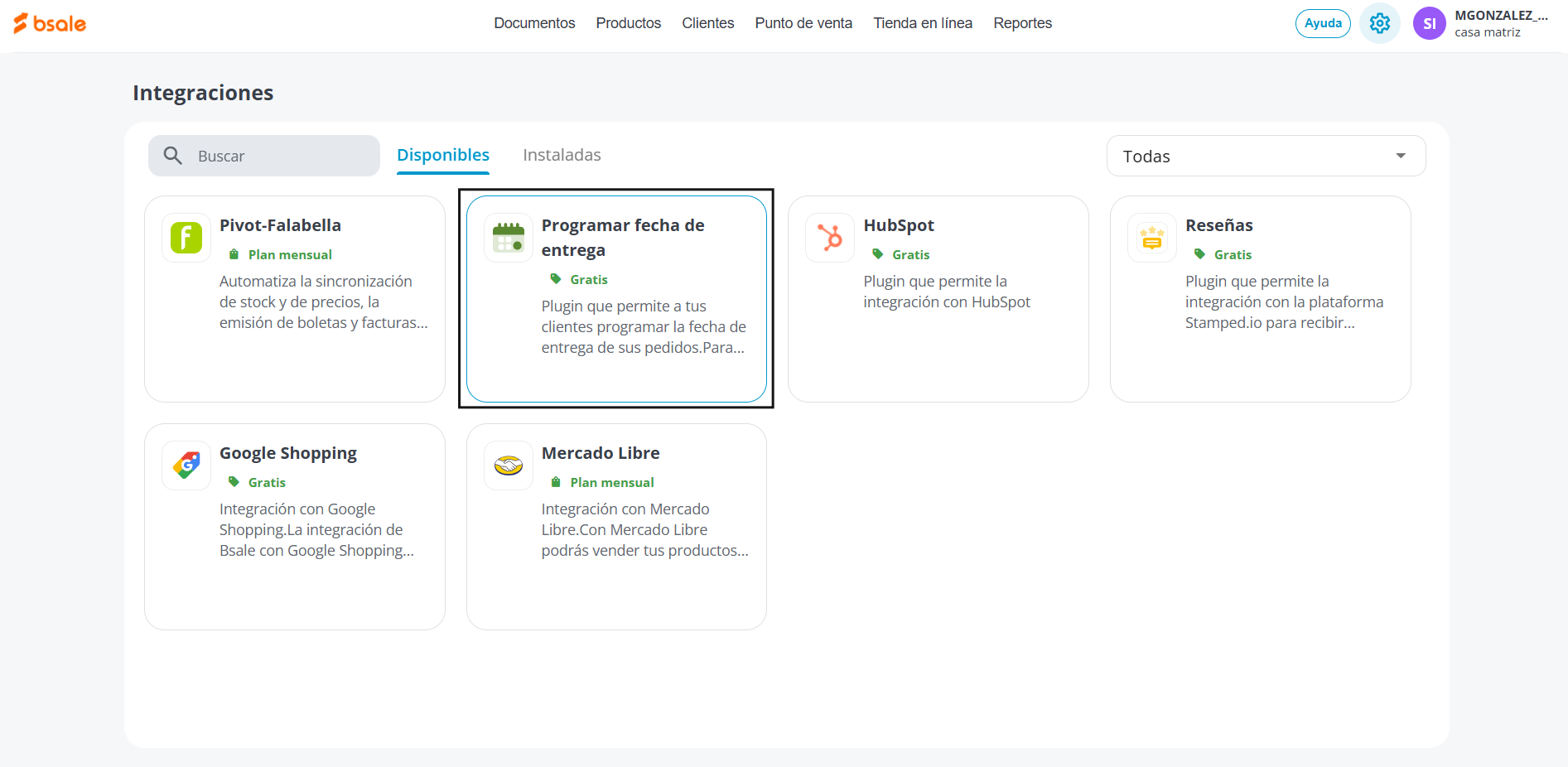Image resolution: width=1568 pixels, height=767 pixels.
Task: Click the Plan mensual bag icon under Pivot-Falabella
Action: point(234,254)
